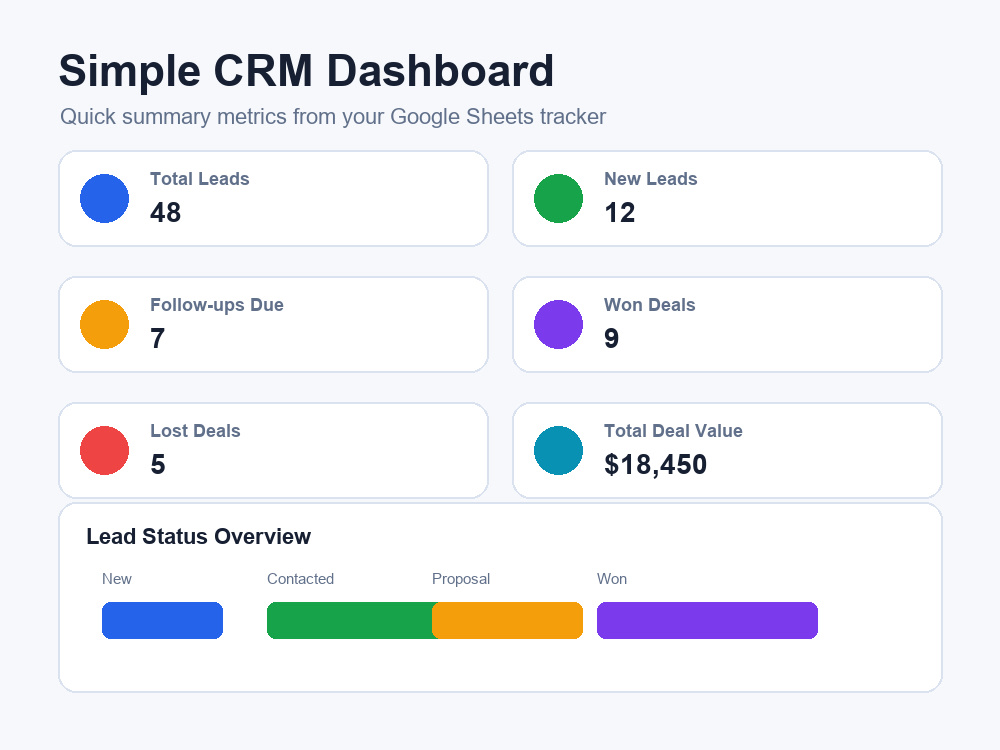Image resolution: width=1000 pixels, height=750 pixels.
Task: Click the Follow-ups Due value 7
Action: [158, 339]
